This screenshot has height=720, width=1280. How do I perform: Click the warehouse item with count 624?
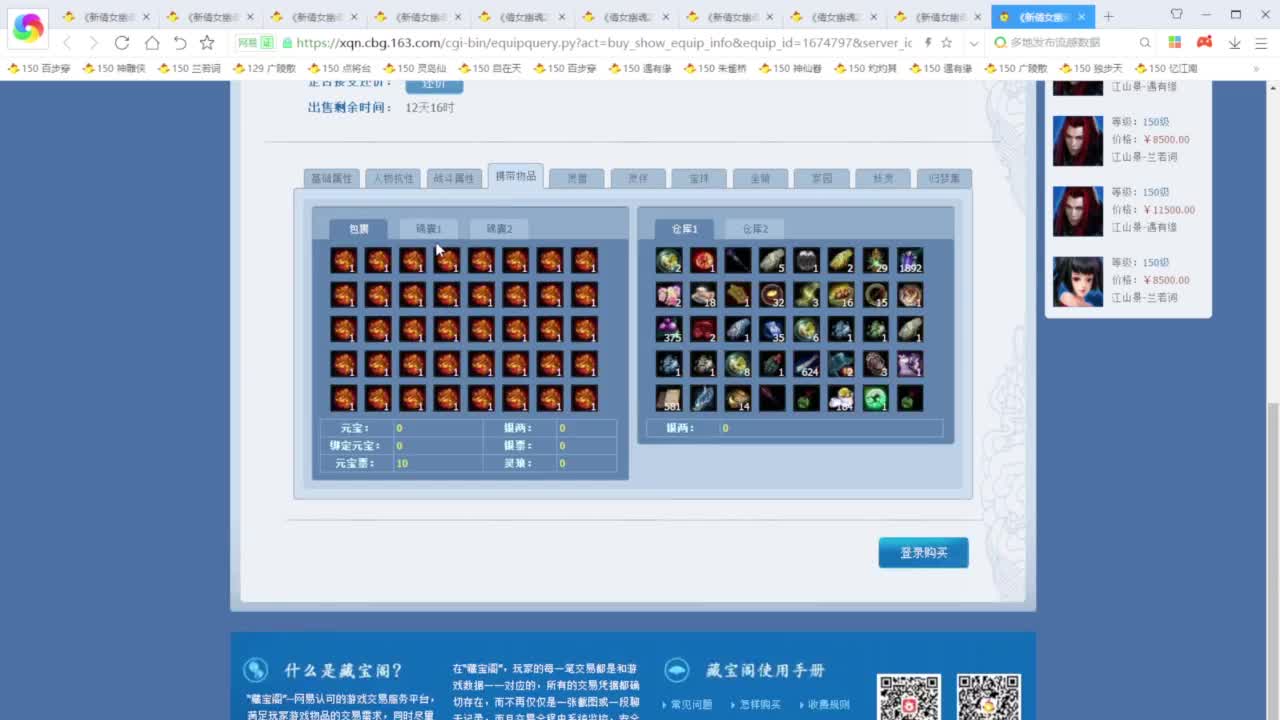(807, 364)
